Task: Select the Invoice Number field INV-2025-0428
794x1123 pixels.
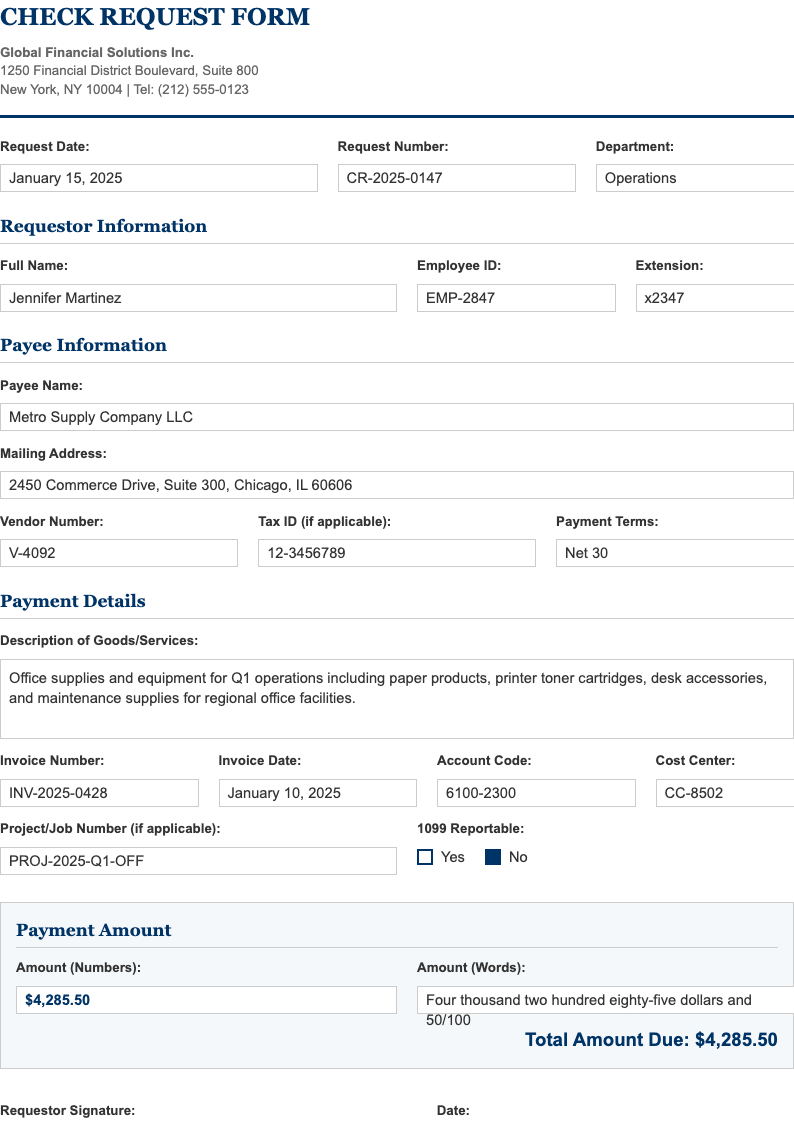Action: click(x=99, y=792)
